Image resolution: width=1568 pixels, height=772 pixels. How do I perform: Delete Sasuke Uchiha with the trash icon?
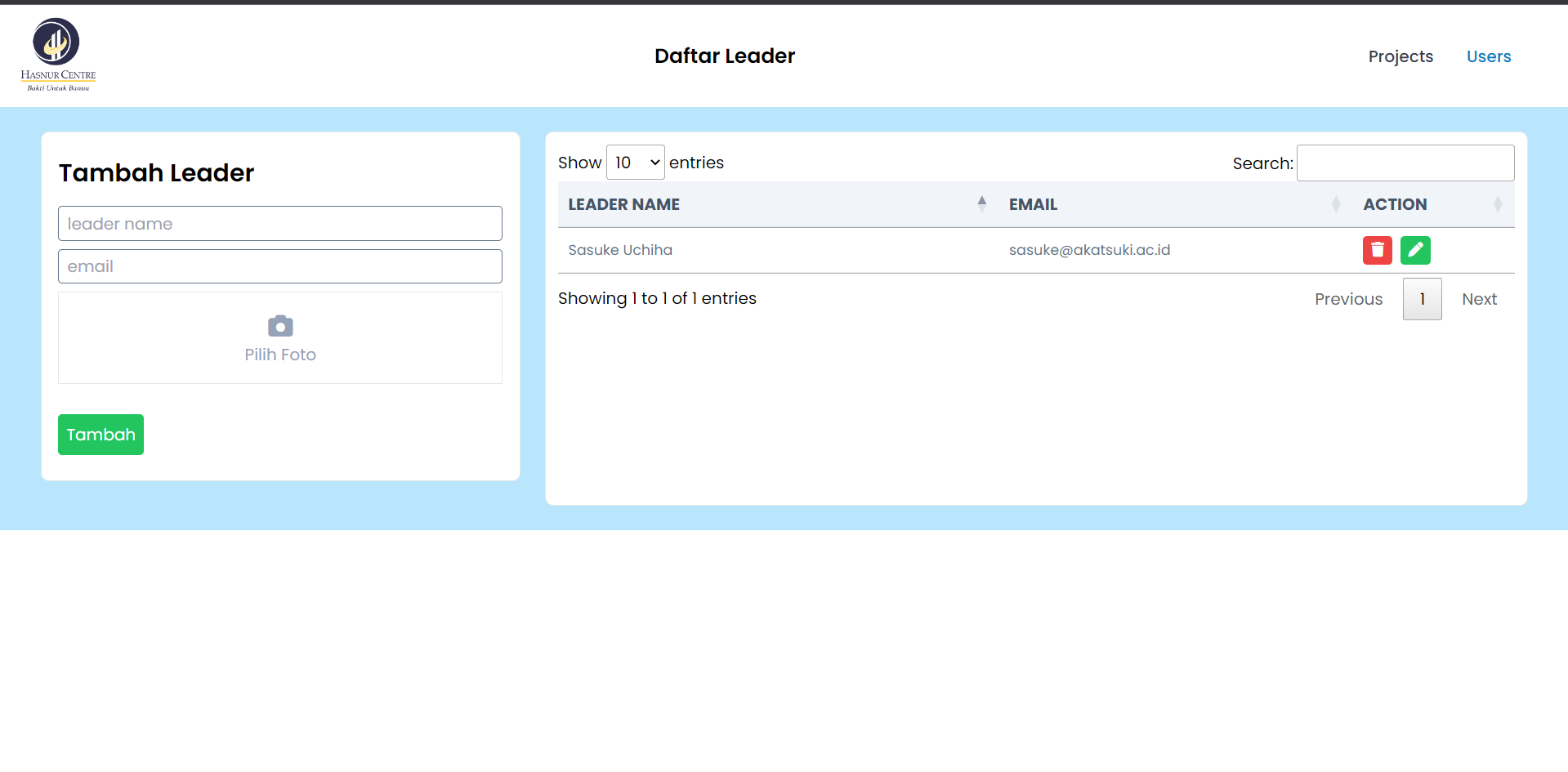(1377, 250)
